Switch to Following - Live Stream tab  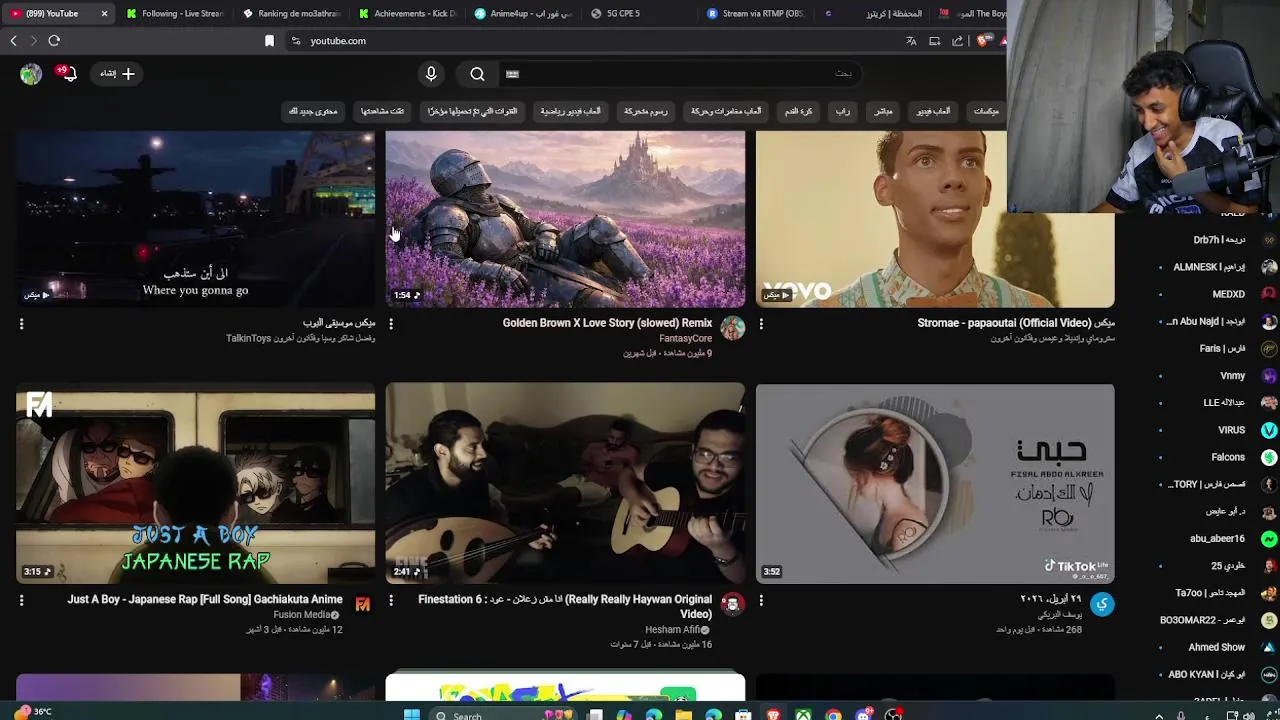click(175, 13)
